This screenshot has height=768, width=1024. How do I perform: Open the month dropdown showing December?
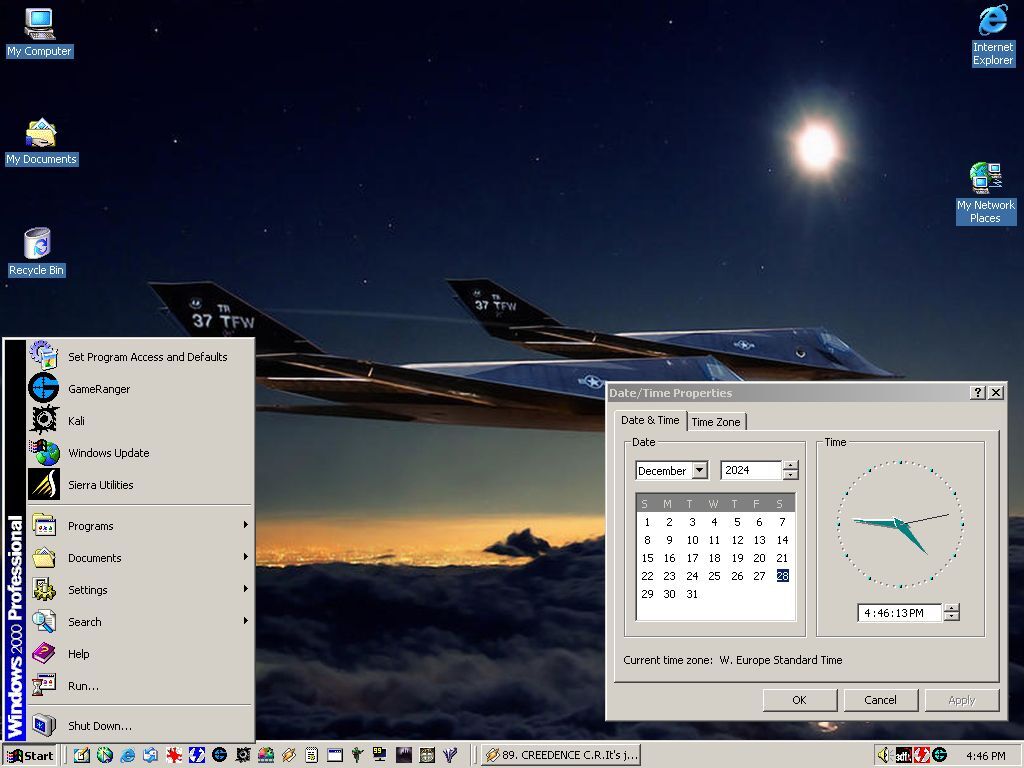click(x=699, y=470)
